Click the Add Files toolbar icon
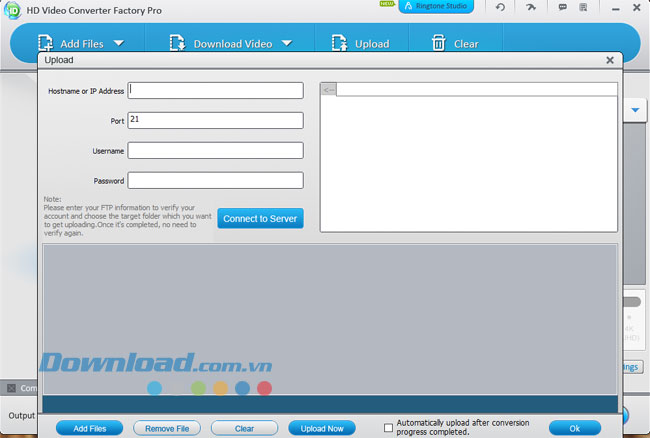The width and height of the screenshot is (650, 438). coord(46,43)
